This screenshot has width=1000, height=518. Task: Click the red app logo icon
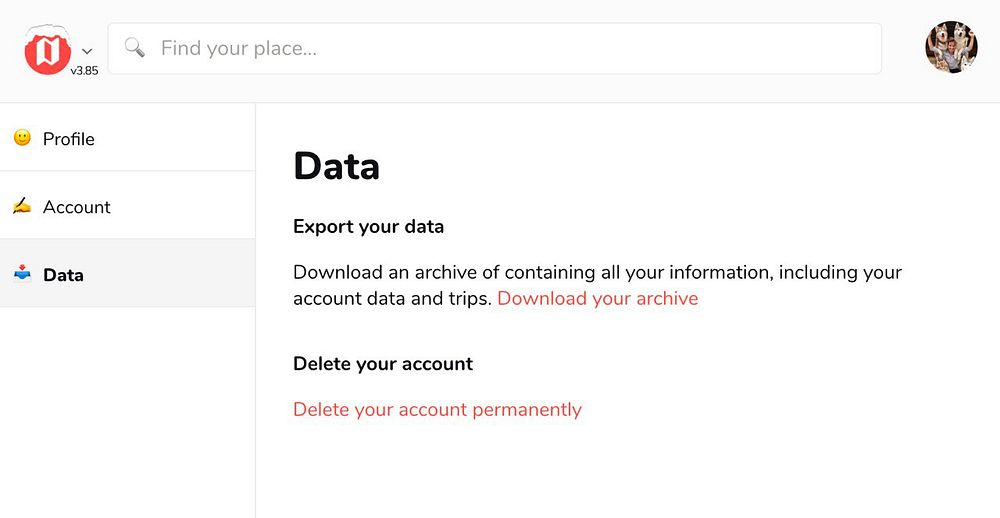tap(47, 51)
